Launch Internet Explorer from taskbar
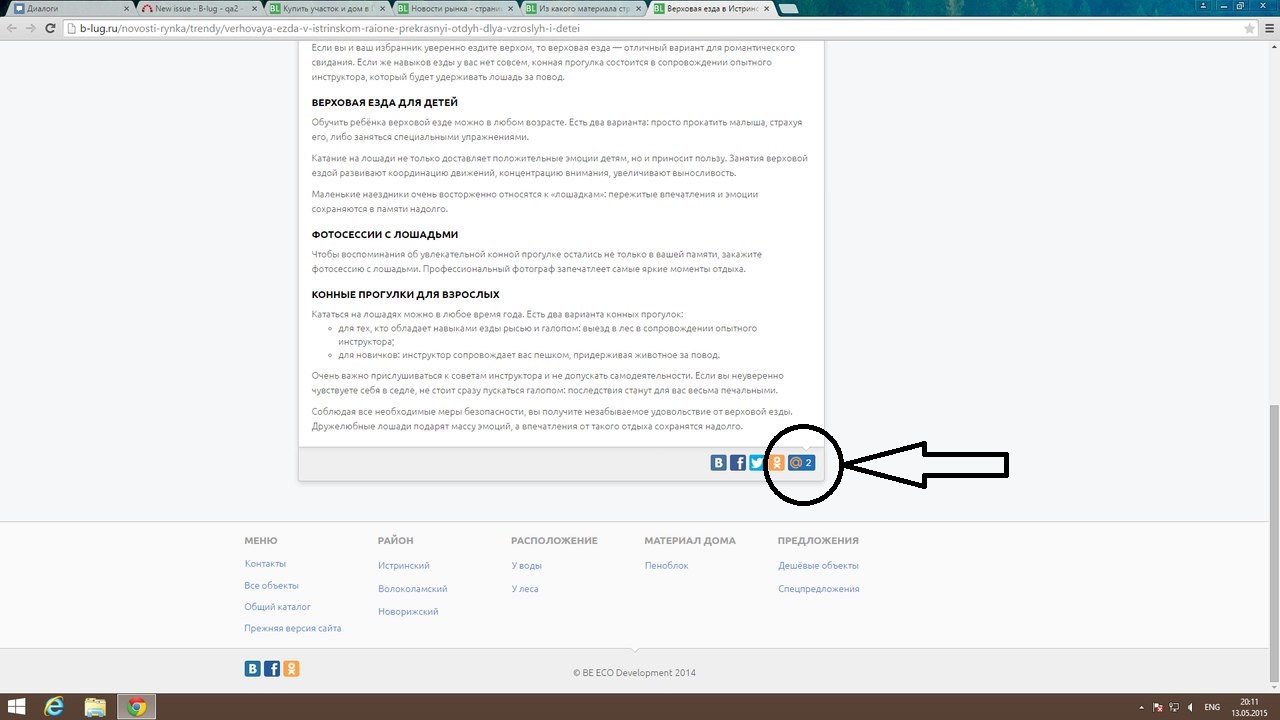1280x720 pixels. (54, 707)
